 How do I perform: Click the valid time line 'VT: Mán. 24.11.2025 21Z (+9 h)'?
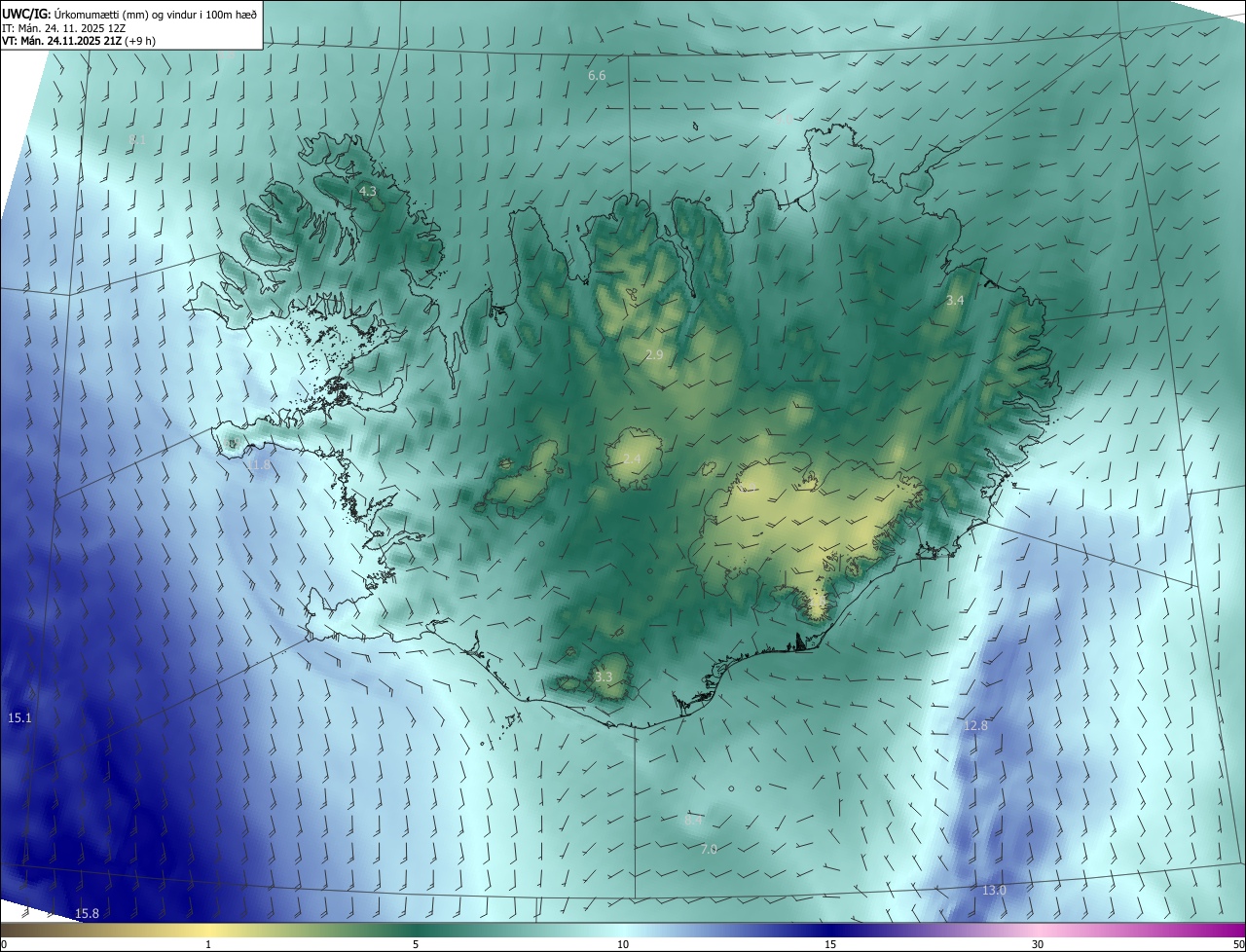coord(80,41)
